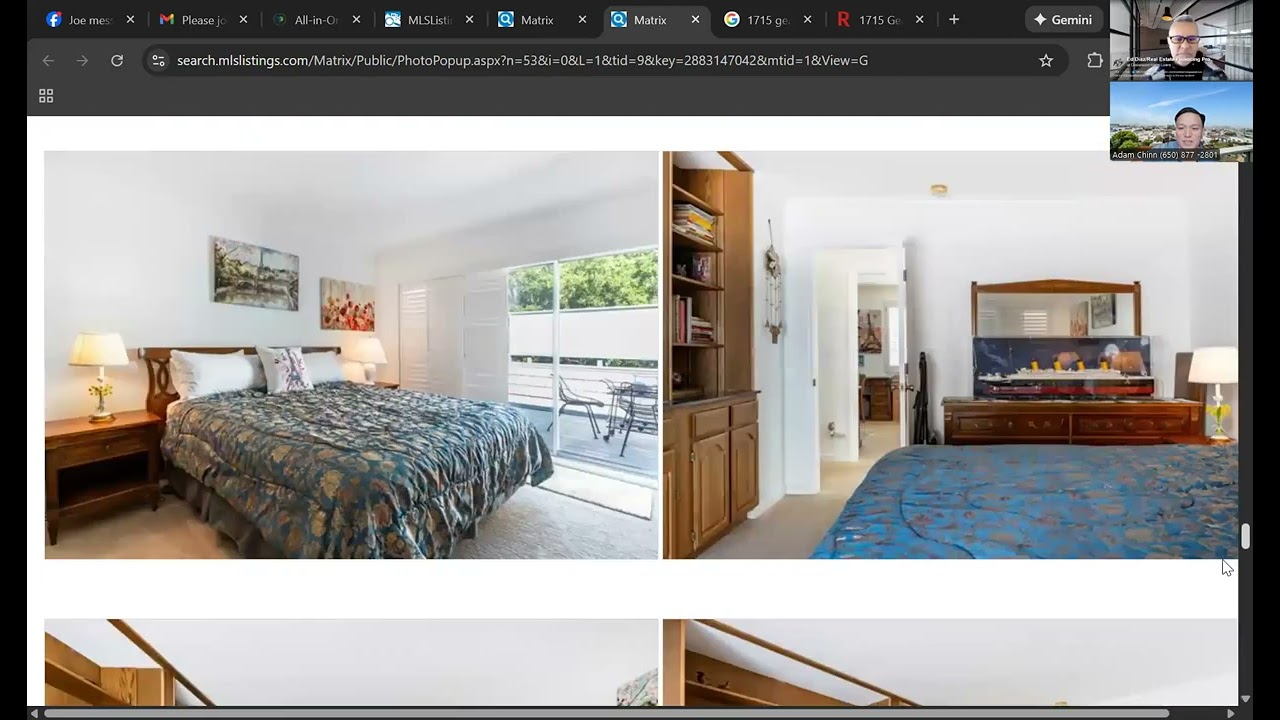Click the horizontal scroll right arrow
This screenshot has width=1280, height=720.
pyautogui.click(x=1231, y=713)
